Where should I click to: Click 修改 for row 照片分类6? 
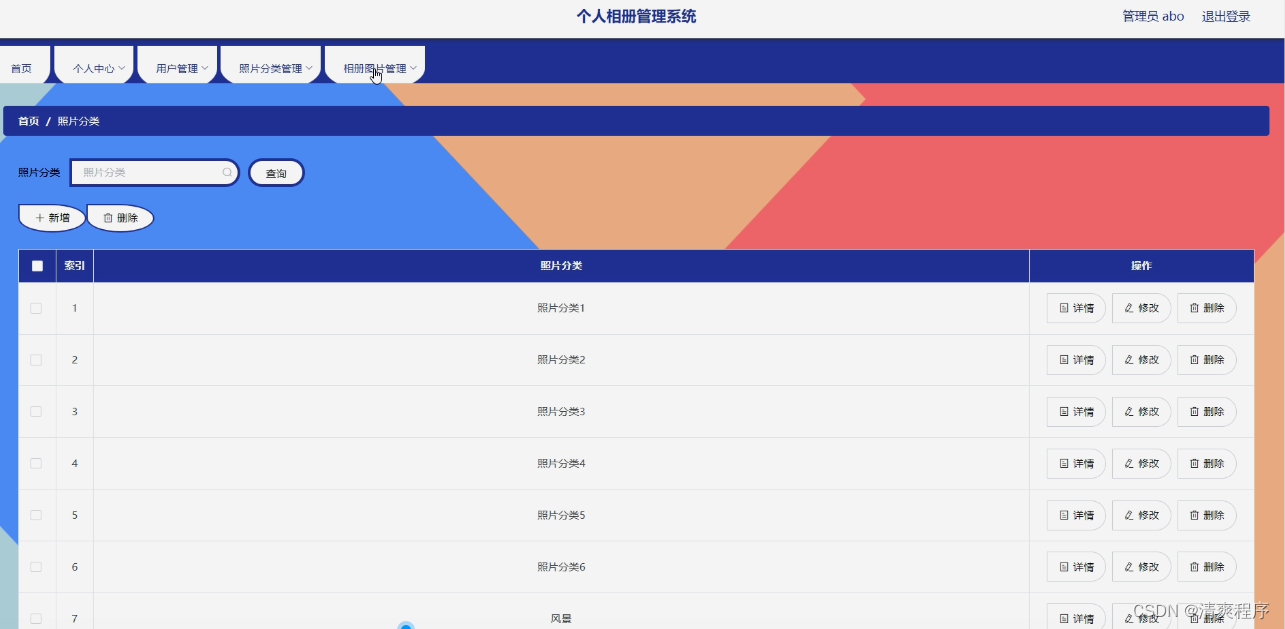[x=1141, y=567]
